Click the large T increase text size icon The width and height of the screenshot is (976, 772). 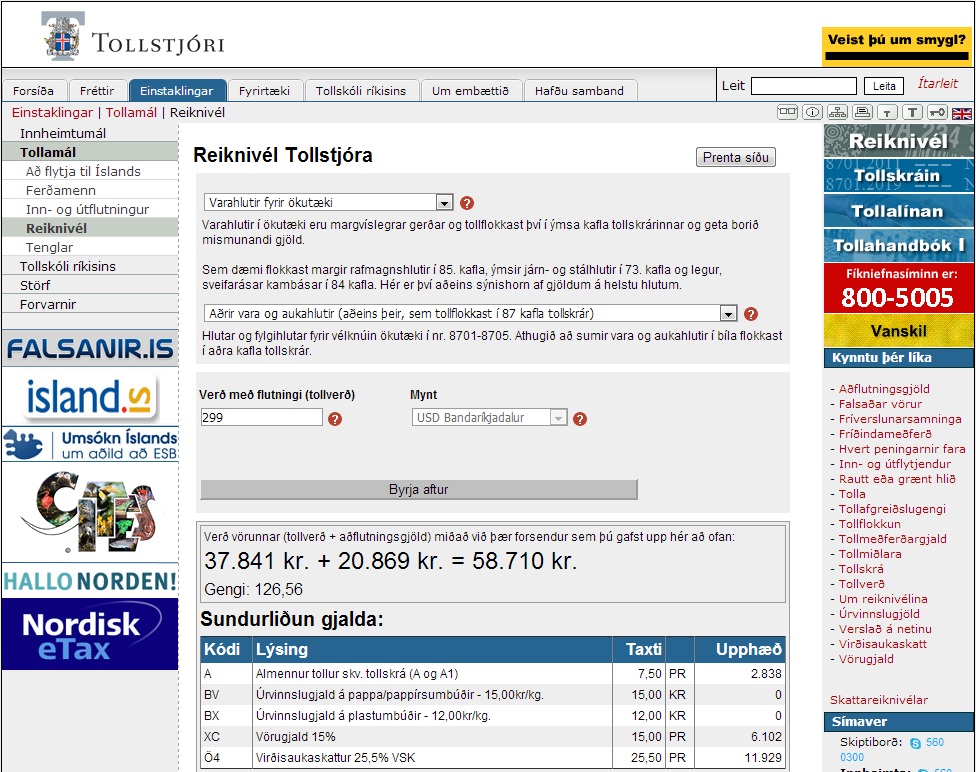tap(912, 113)
